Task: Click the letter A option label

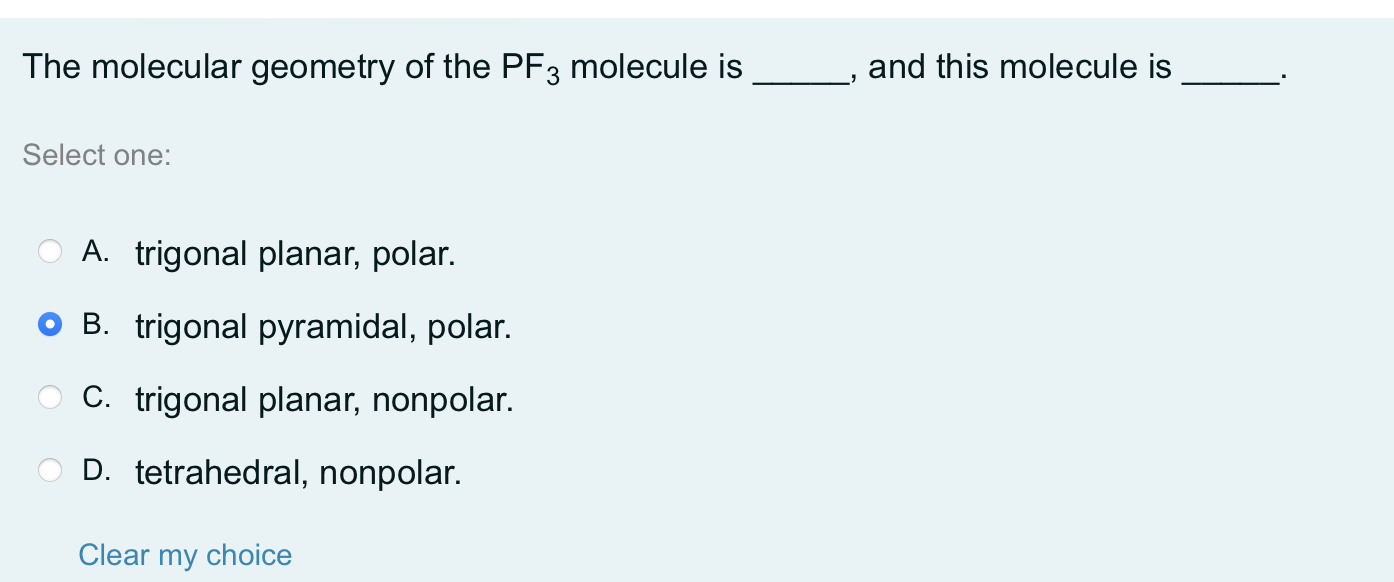Action: tap(95, 251)
